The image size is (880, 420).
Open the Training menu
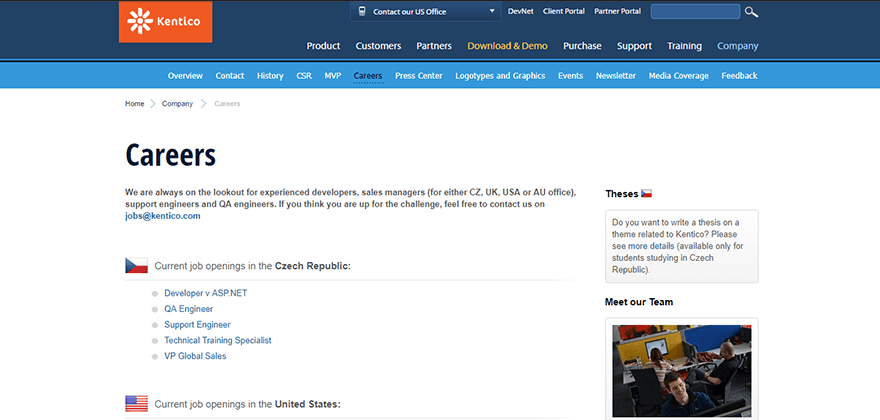pyautogui.click(x=684, y=46)
